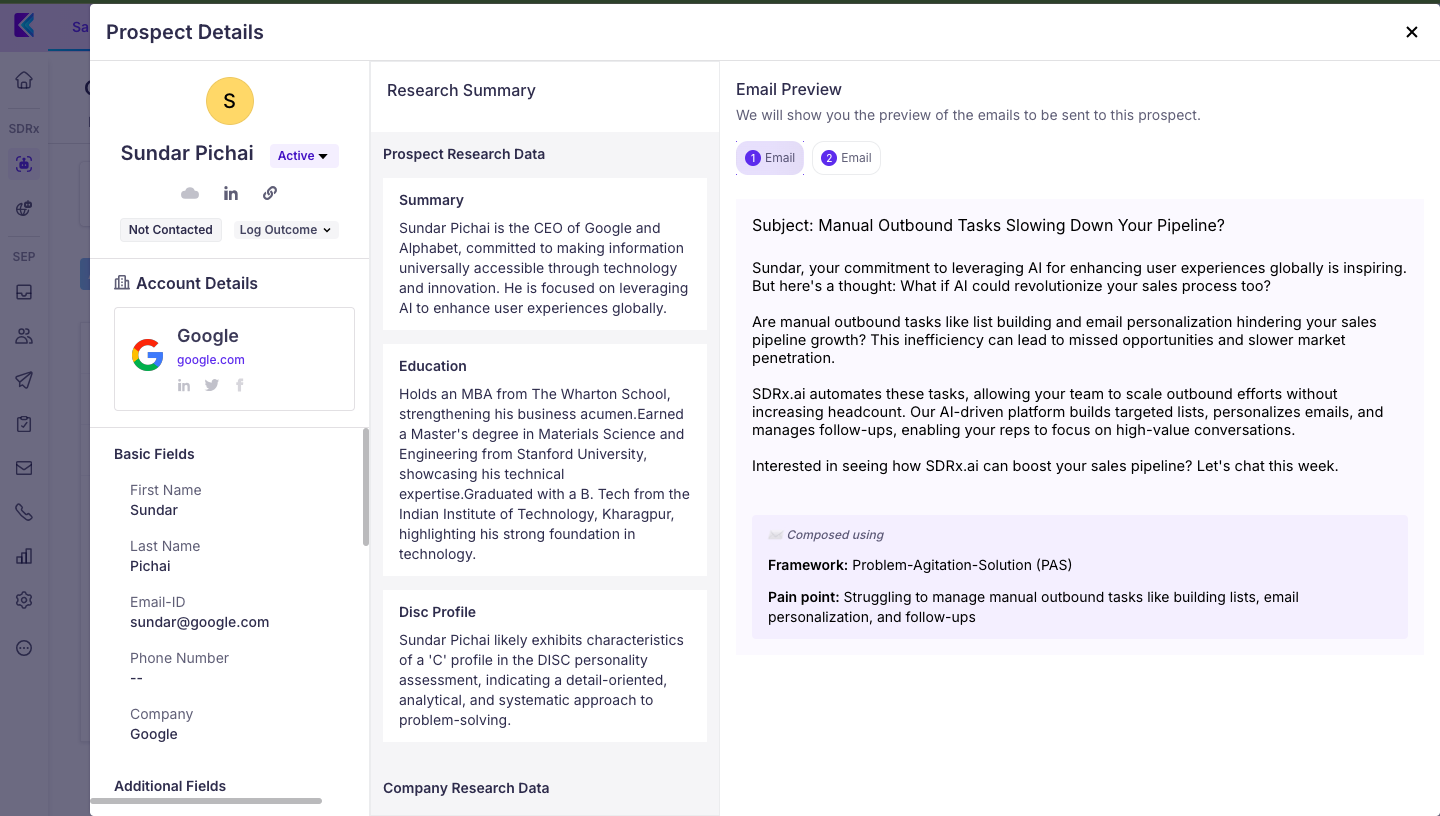This screenshot has height=816, width=1440.
Task: Click the Company field value Google
Action: 154,734
